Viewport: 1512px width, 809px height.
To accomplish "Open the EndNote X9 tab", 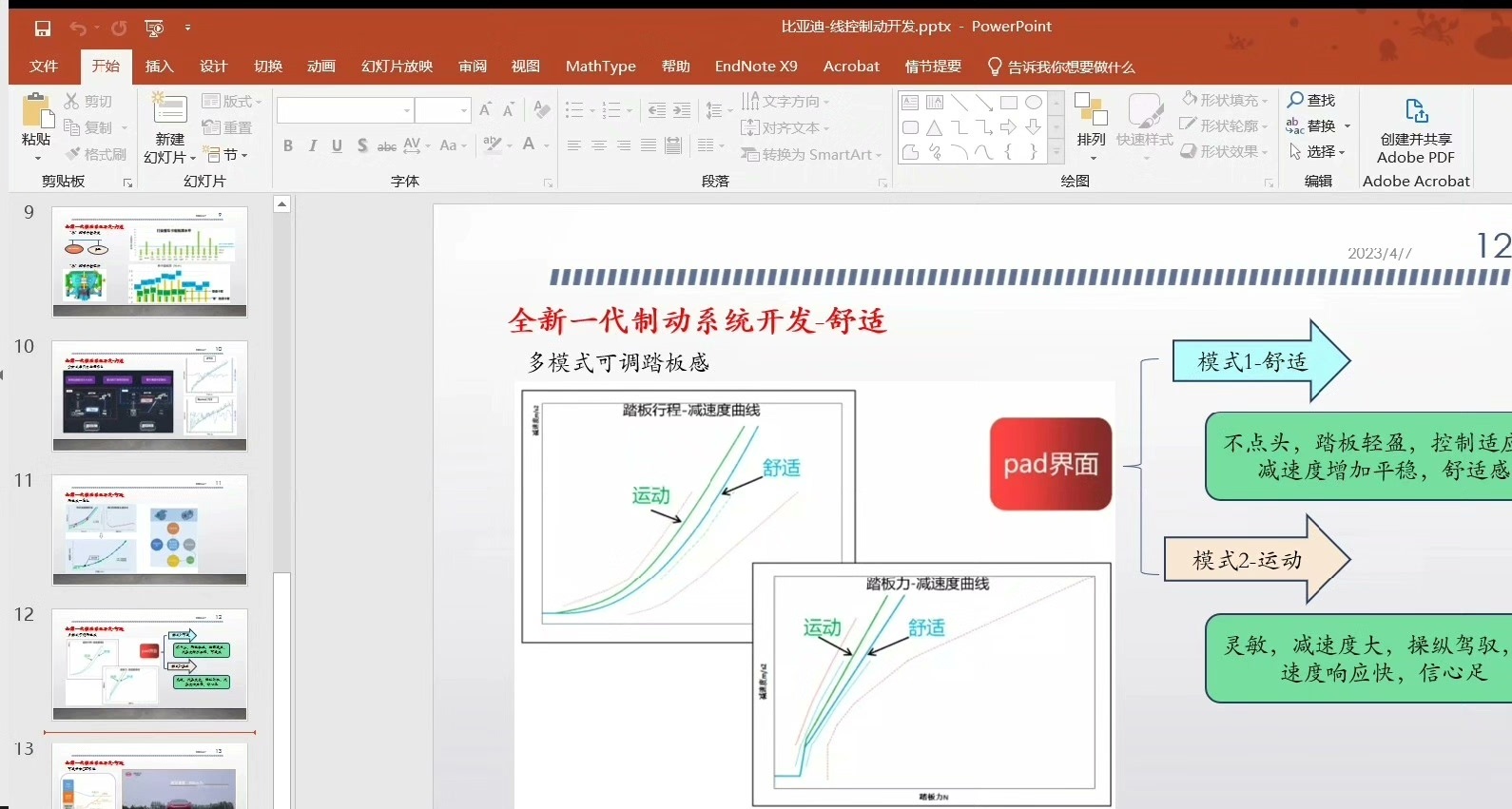I will [x=756, y=67].
